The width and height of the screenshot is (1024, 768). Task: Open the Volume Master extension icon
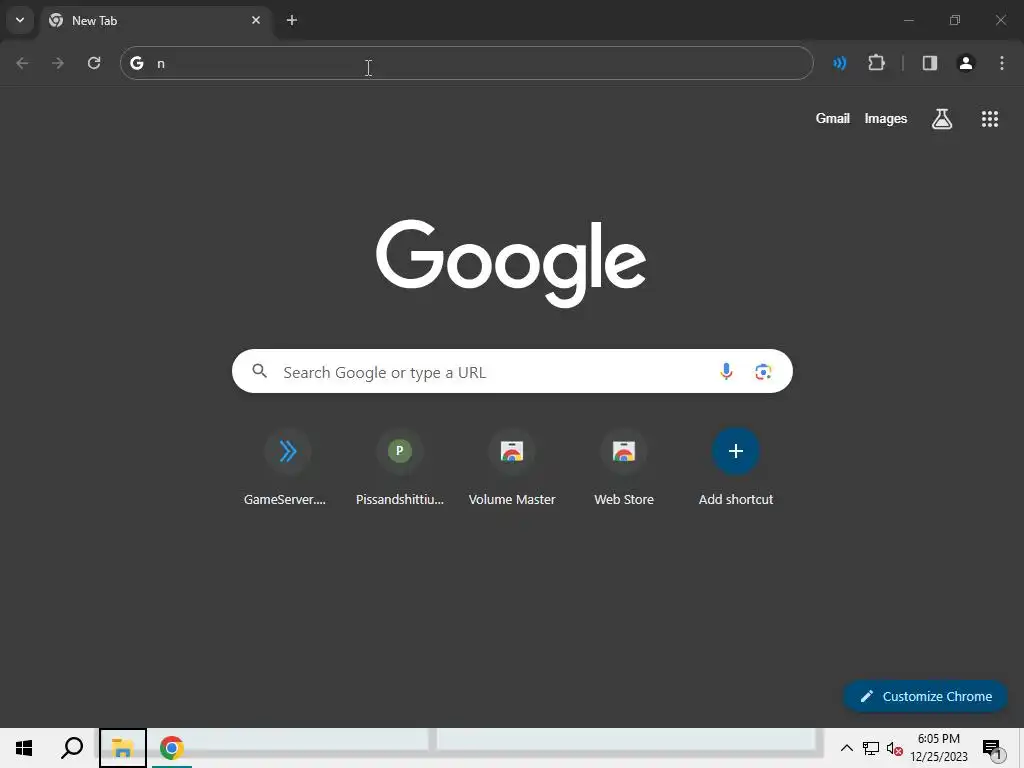tap(840, 63)
